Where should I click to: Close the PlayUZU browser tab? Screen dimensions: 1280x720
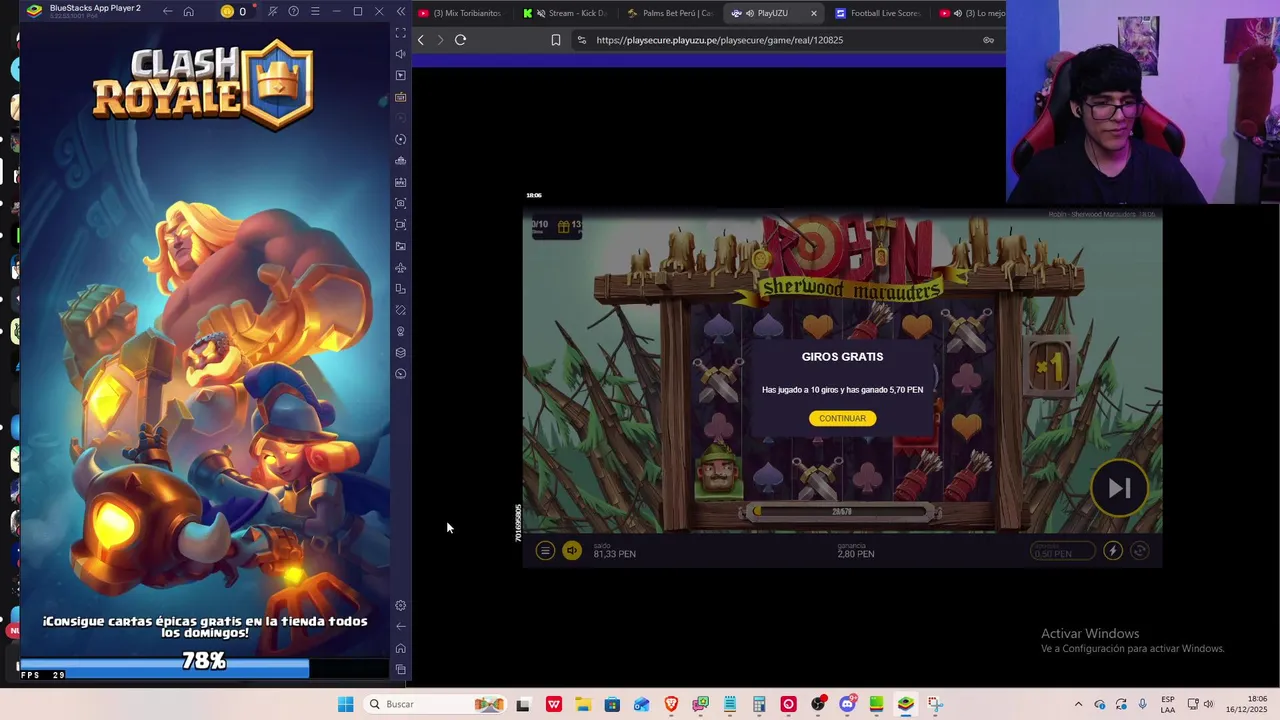click(813, 13)
